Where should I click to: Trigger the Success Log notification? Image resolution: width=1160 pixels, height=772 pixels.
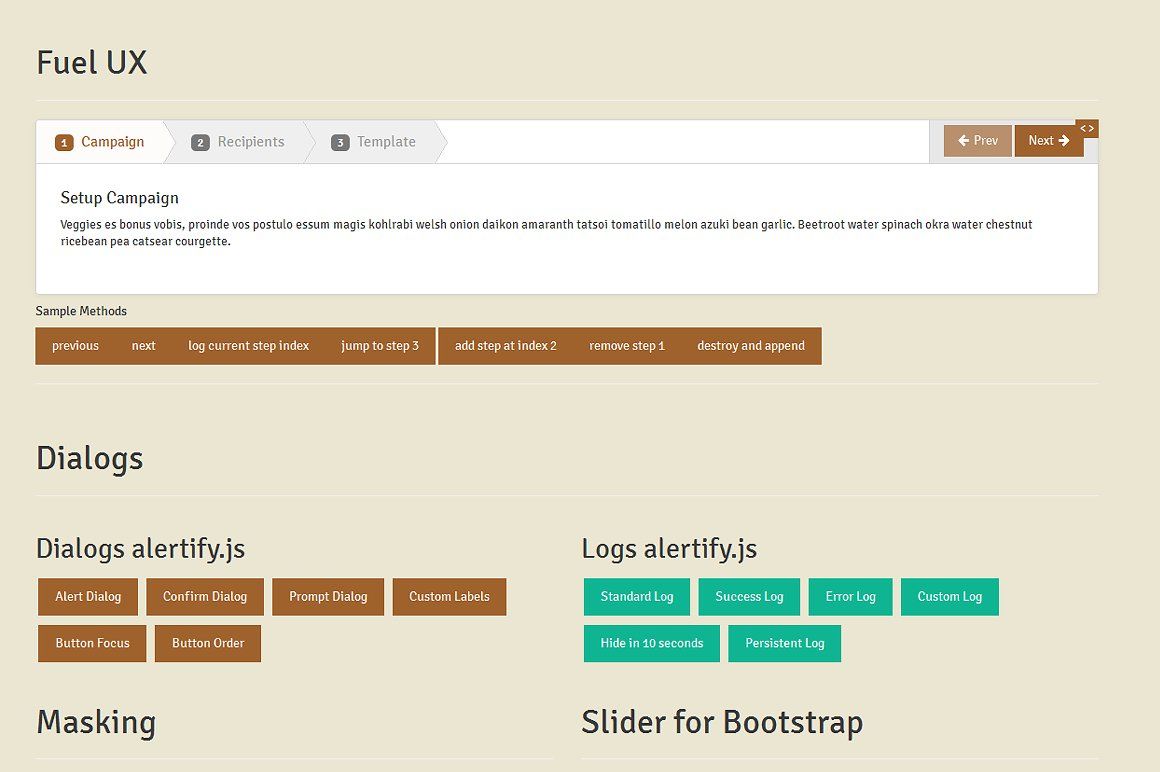click(x=749, y=597)
